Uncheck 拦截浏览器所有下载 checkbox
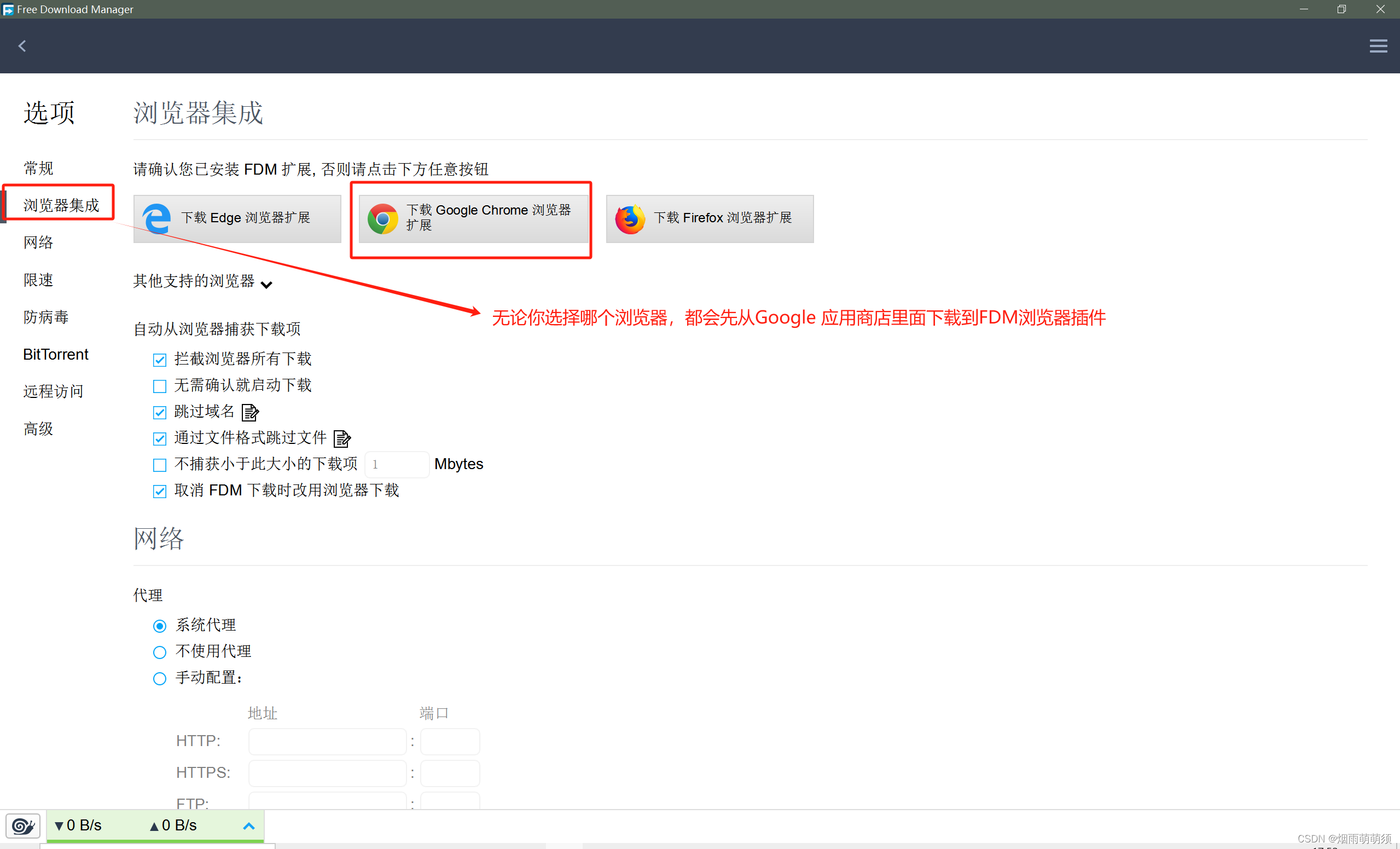The width and height of the screenshot is (1400, 849). (160, 360)
